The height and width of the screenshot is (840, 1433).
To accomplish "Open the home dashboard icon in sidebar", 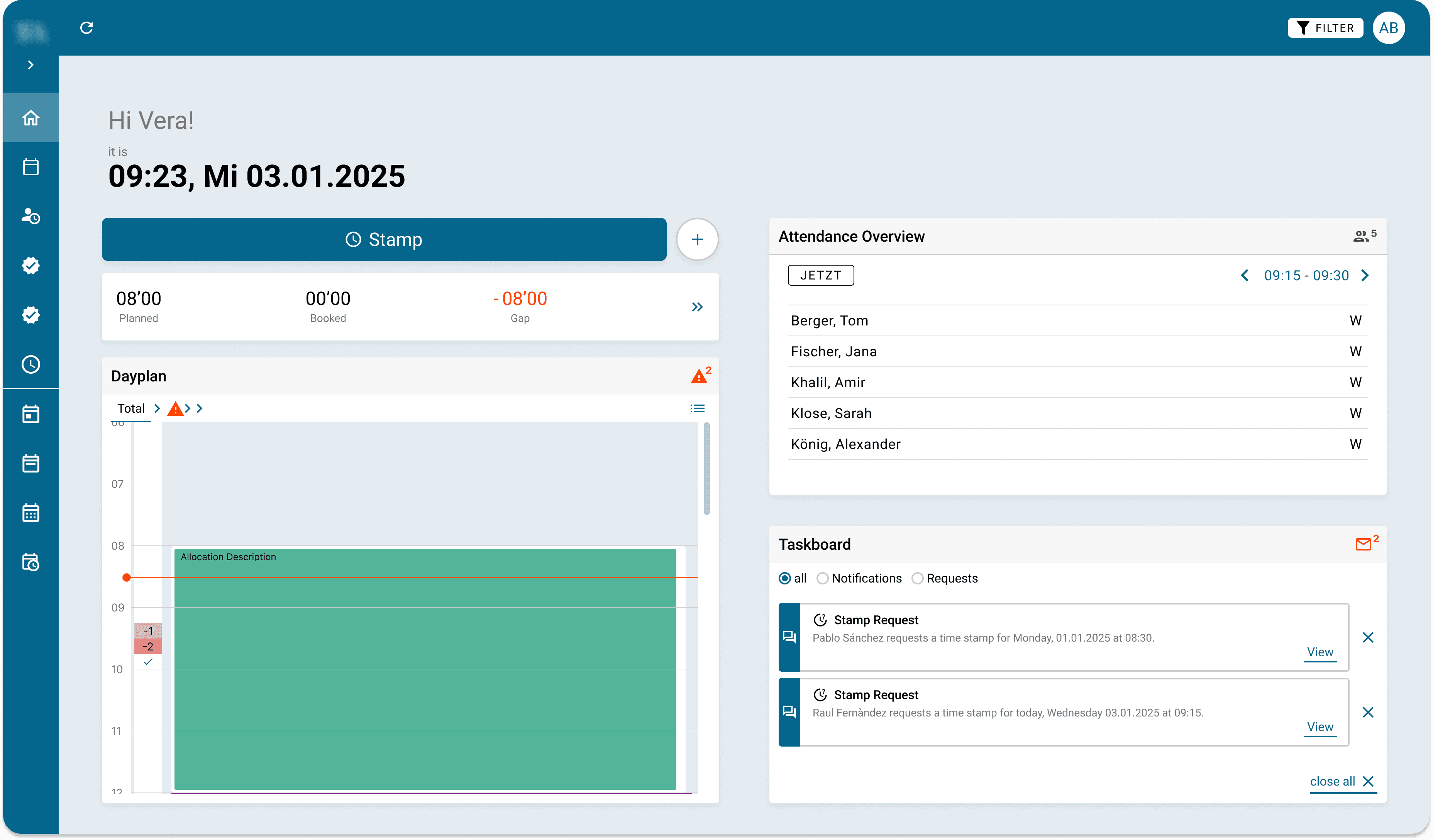I will 31,118.
